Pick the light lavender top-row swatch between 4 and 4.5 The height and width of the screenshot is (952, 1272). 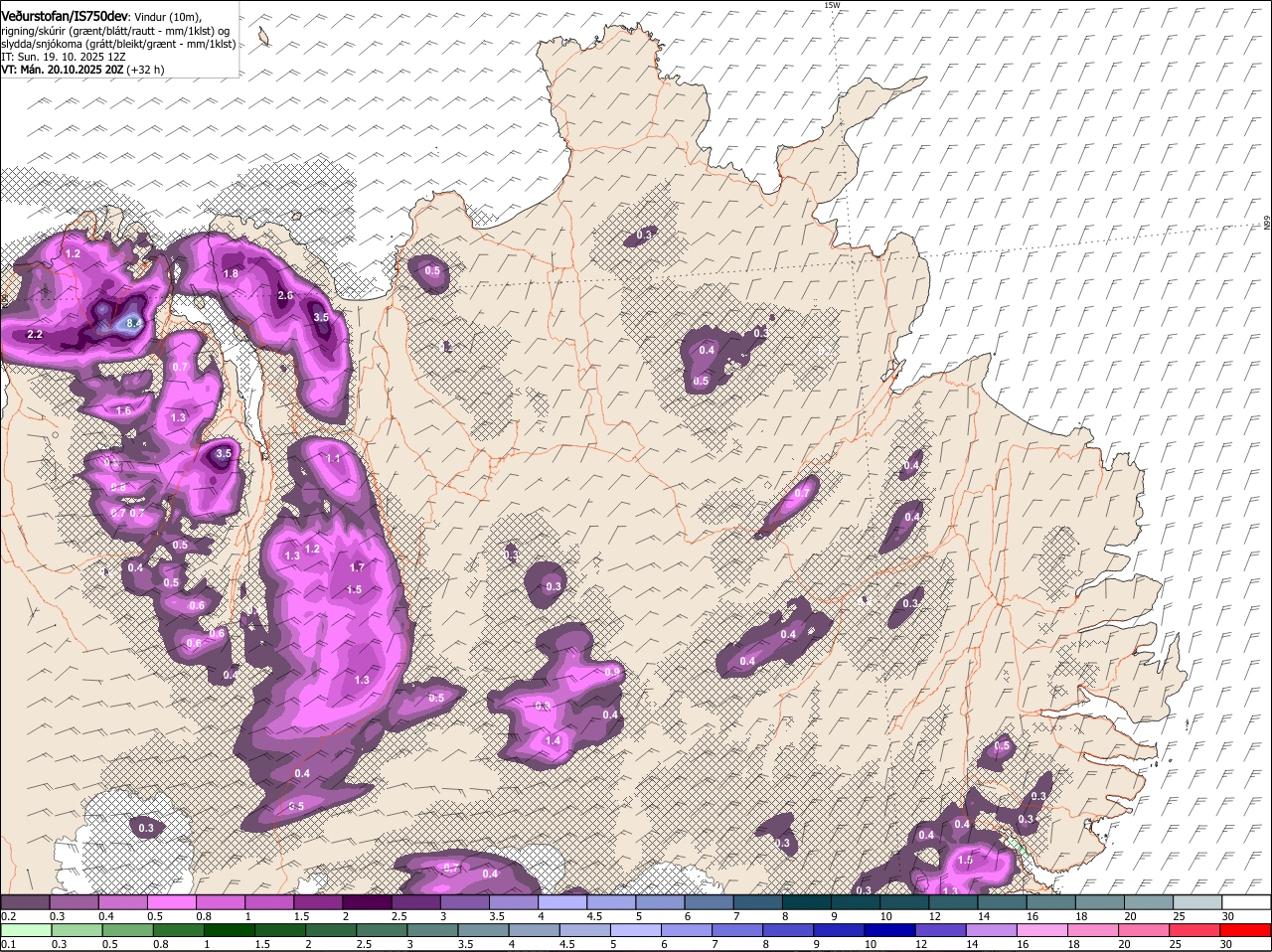point(563,901)
